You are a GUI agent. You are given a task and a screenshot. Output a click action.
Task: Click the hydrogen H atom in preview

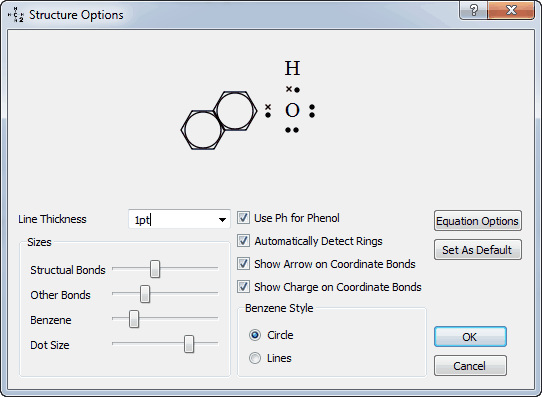click(292, 68)
